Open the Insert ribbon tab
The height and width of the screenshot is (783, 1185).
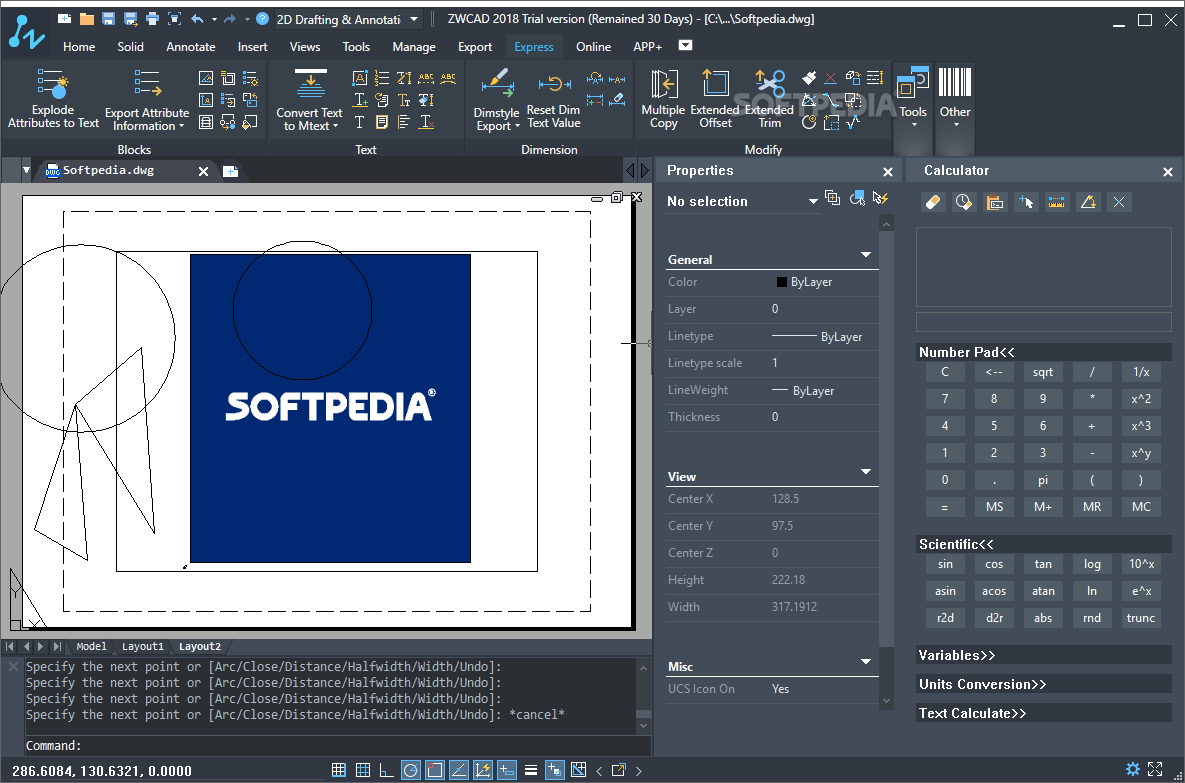click(x=252, y=47)
